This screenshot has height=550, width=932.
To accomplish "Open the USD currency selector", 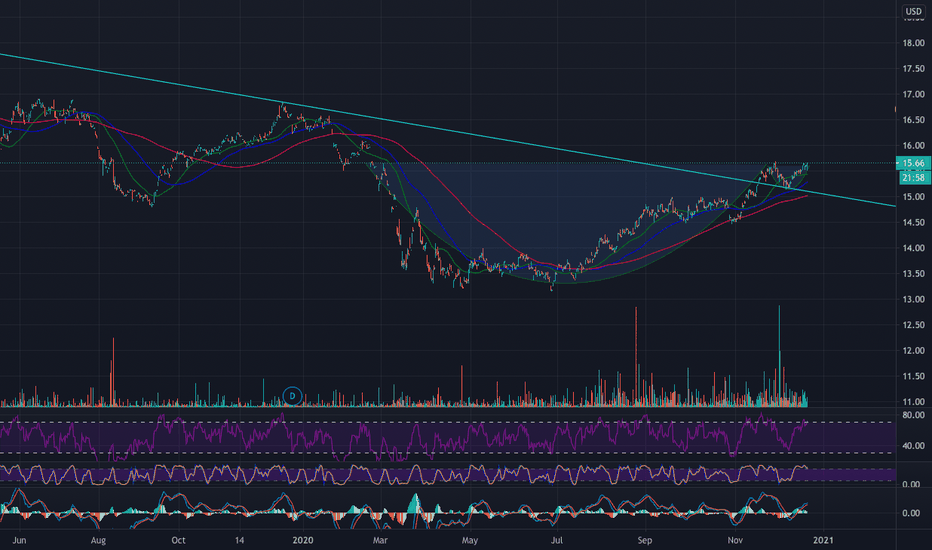I will coord(913,11).
